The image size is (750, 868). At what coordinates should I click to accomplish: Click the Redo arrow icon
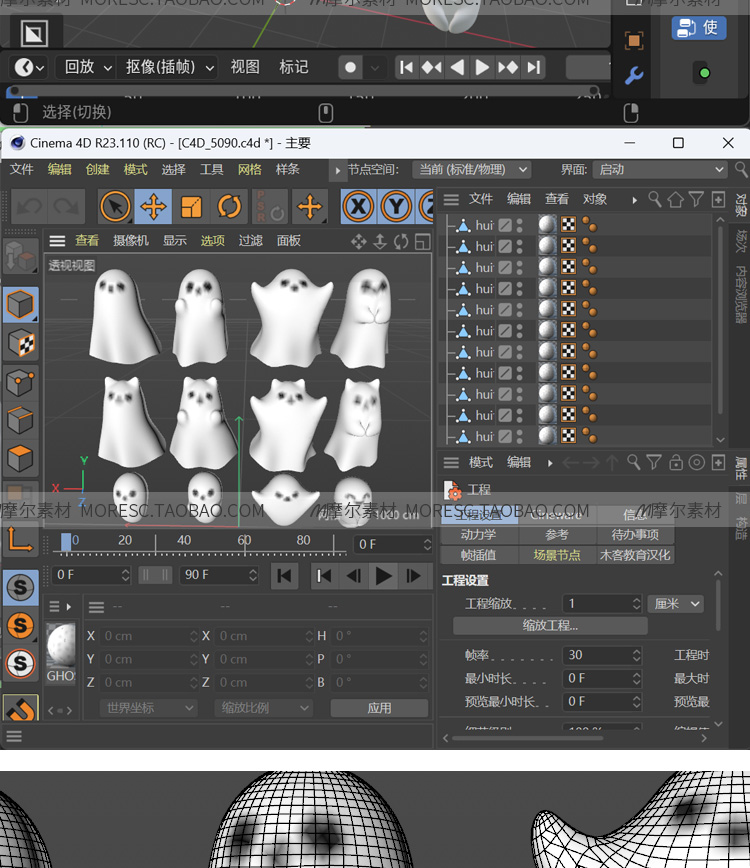[66, 207]
